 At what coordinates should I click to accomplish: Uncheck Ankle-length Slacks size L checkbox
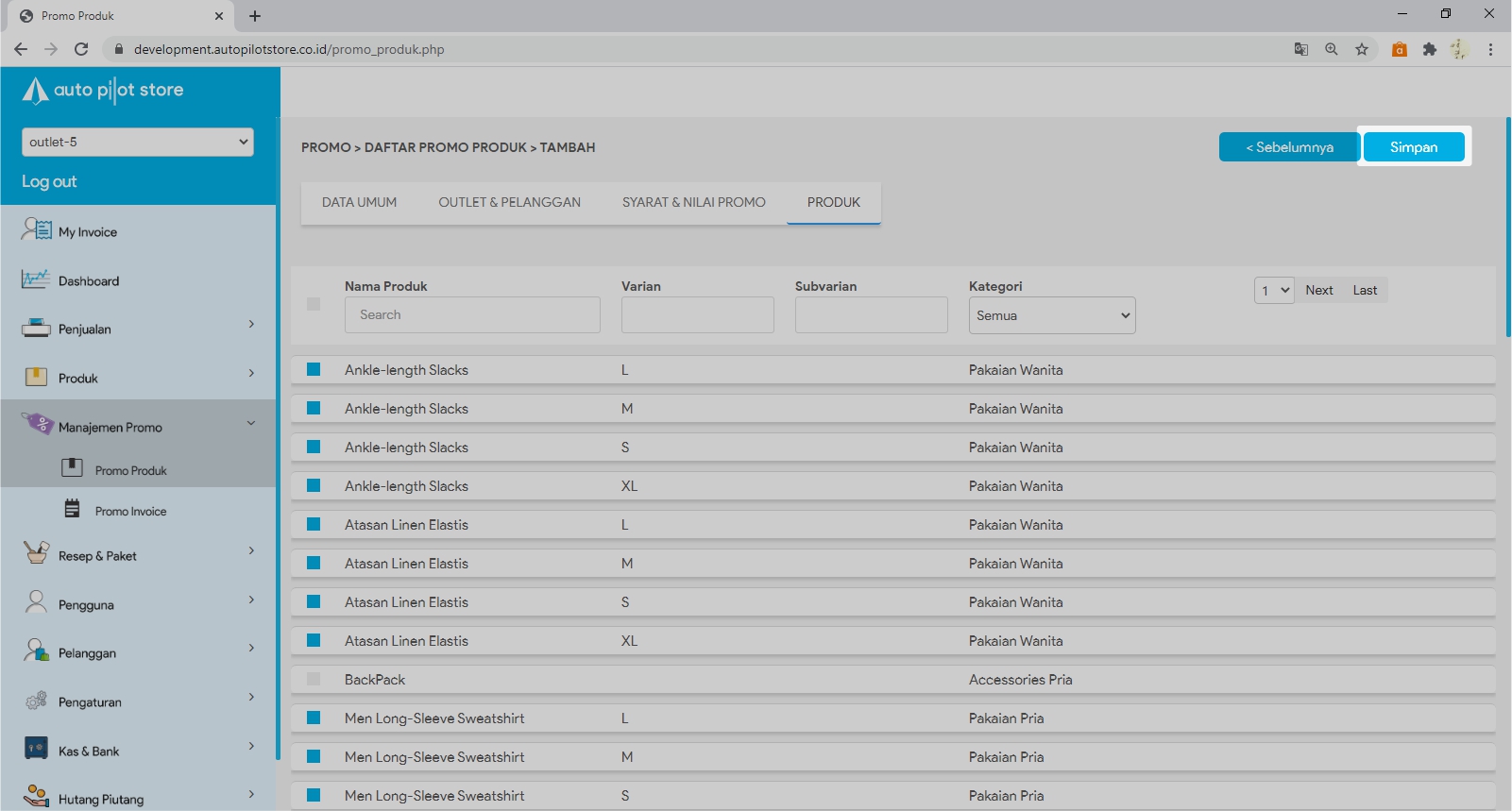click(314, 370)
